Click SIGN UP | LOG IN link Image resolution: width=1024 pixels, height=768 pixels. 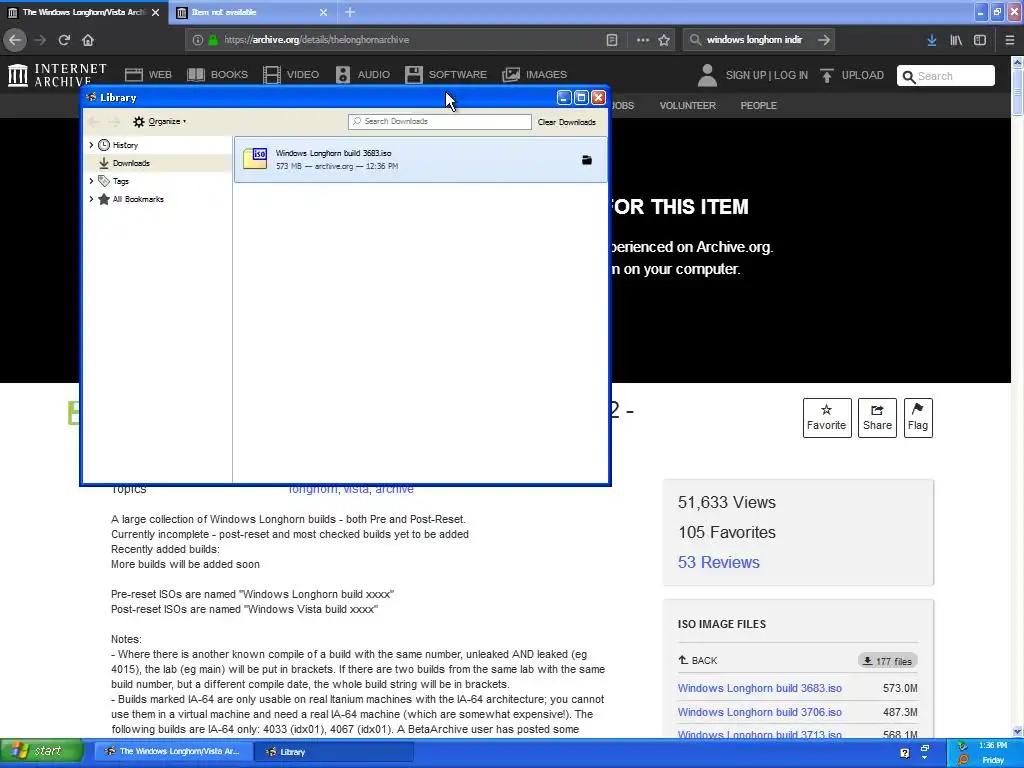click(767, 75)
